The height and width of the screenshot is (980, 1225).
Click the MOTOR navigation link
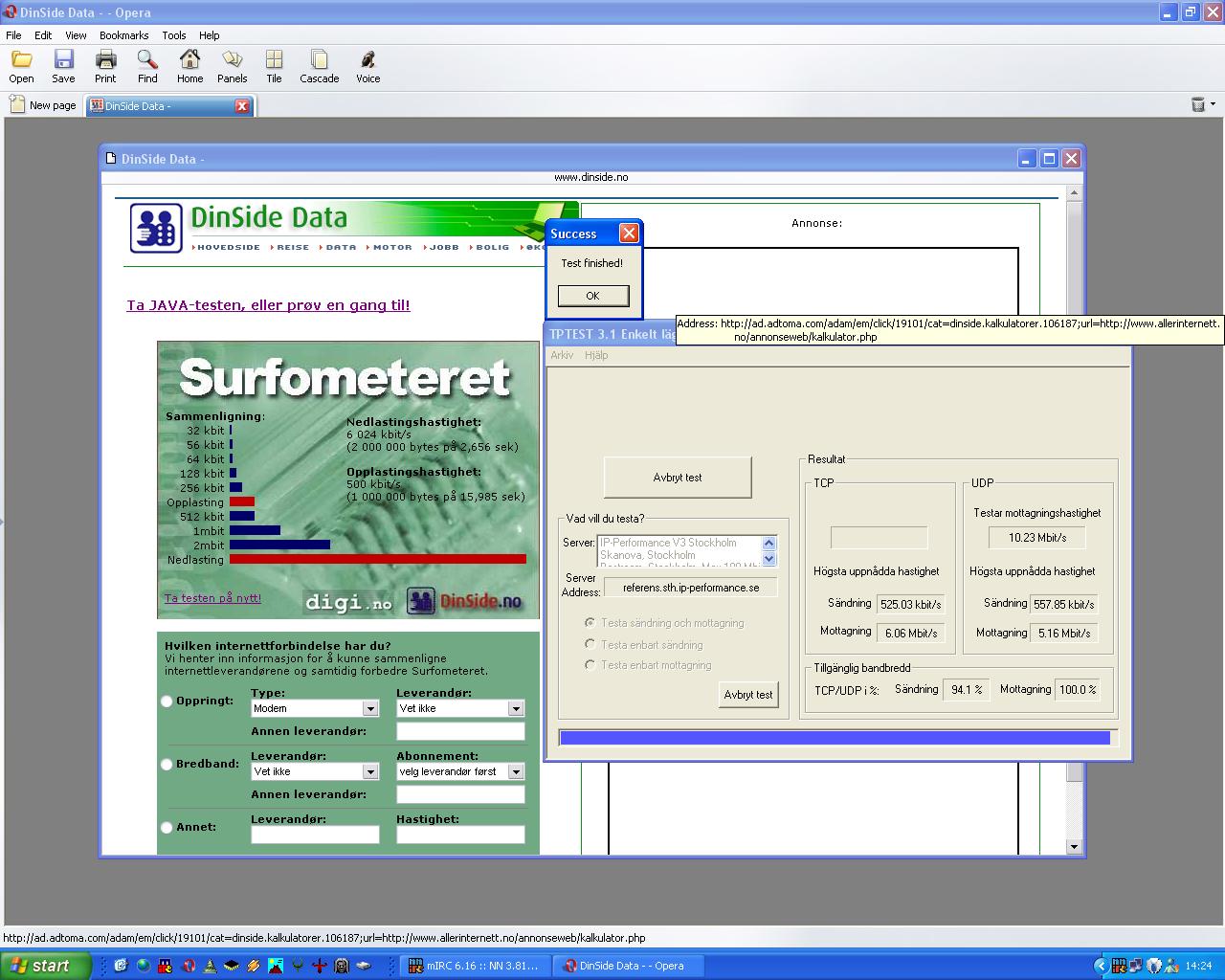coord(390,247)
